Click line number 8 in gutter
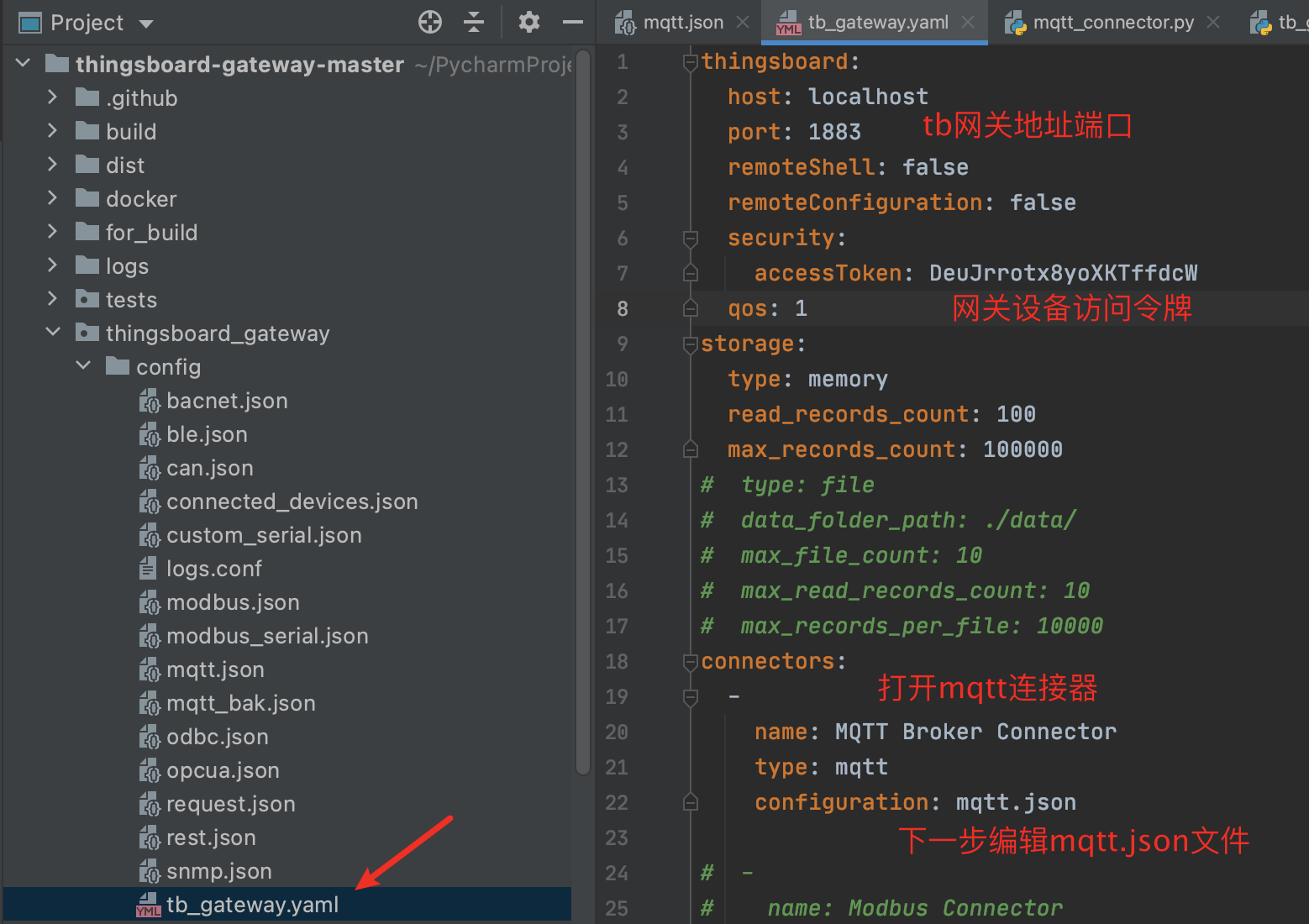The image size is (1309, 924). (x=622, y=308)
